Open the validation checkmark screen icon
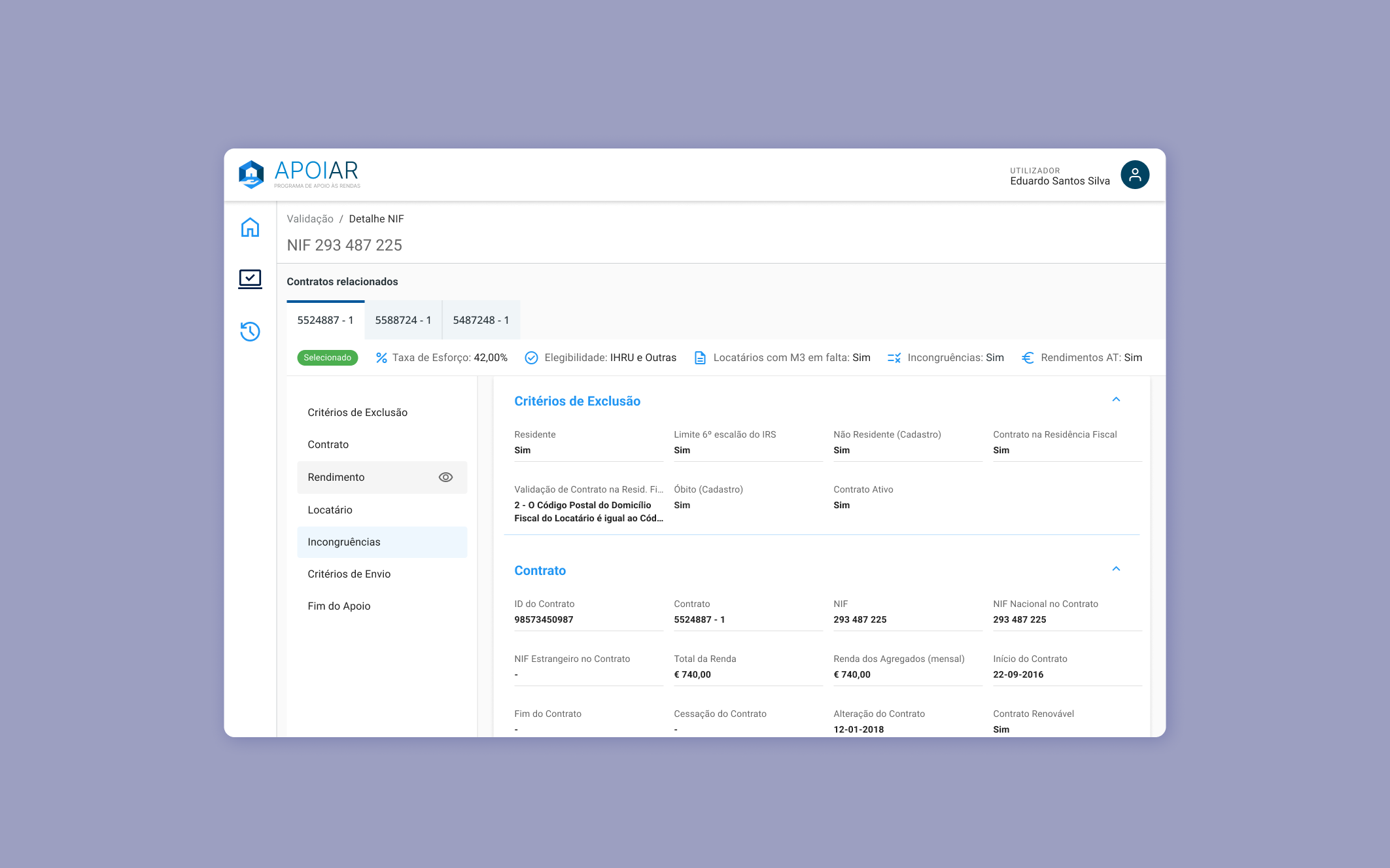Screen dimensions: 1390x868 pos(250,279)
